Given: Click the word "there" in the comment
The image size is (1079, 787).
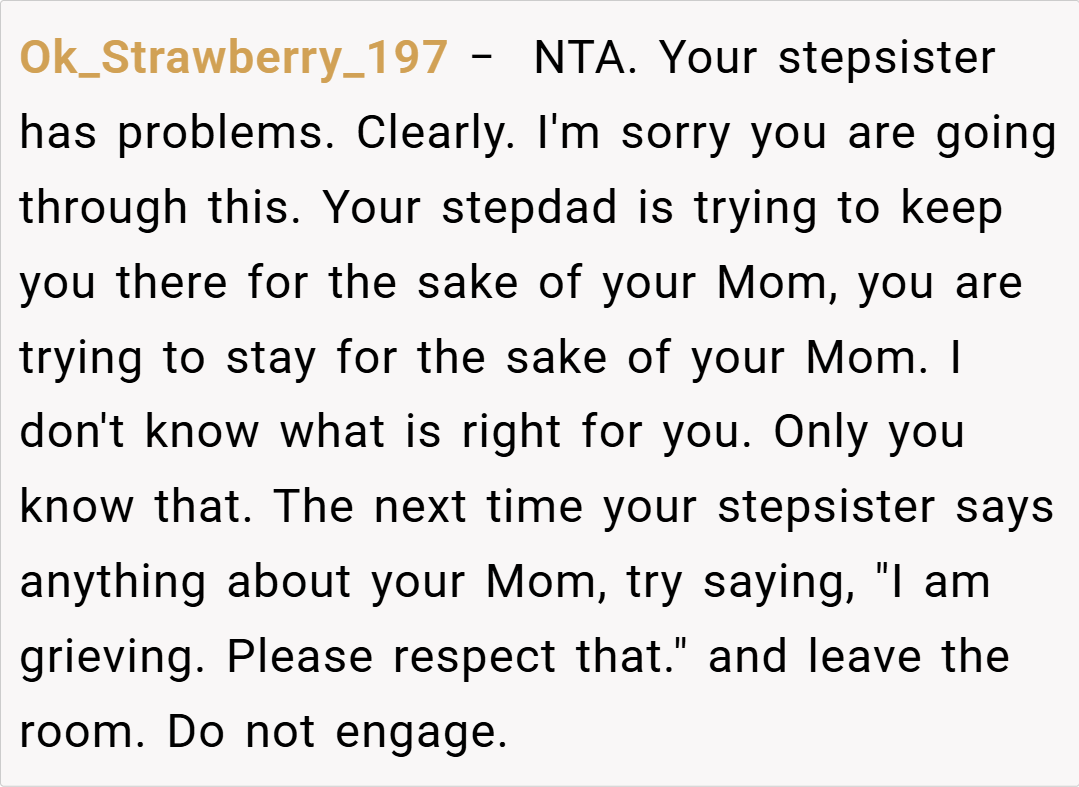Looking at the screenshot, I should point(174,284).
